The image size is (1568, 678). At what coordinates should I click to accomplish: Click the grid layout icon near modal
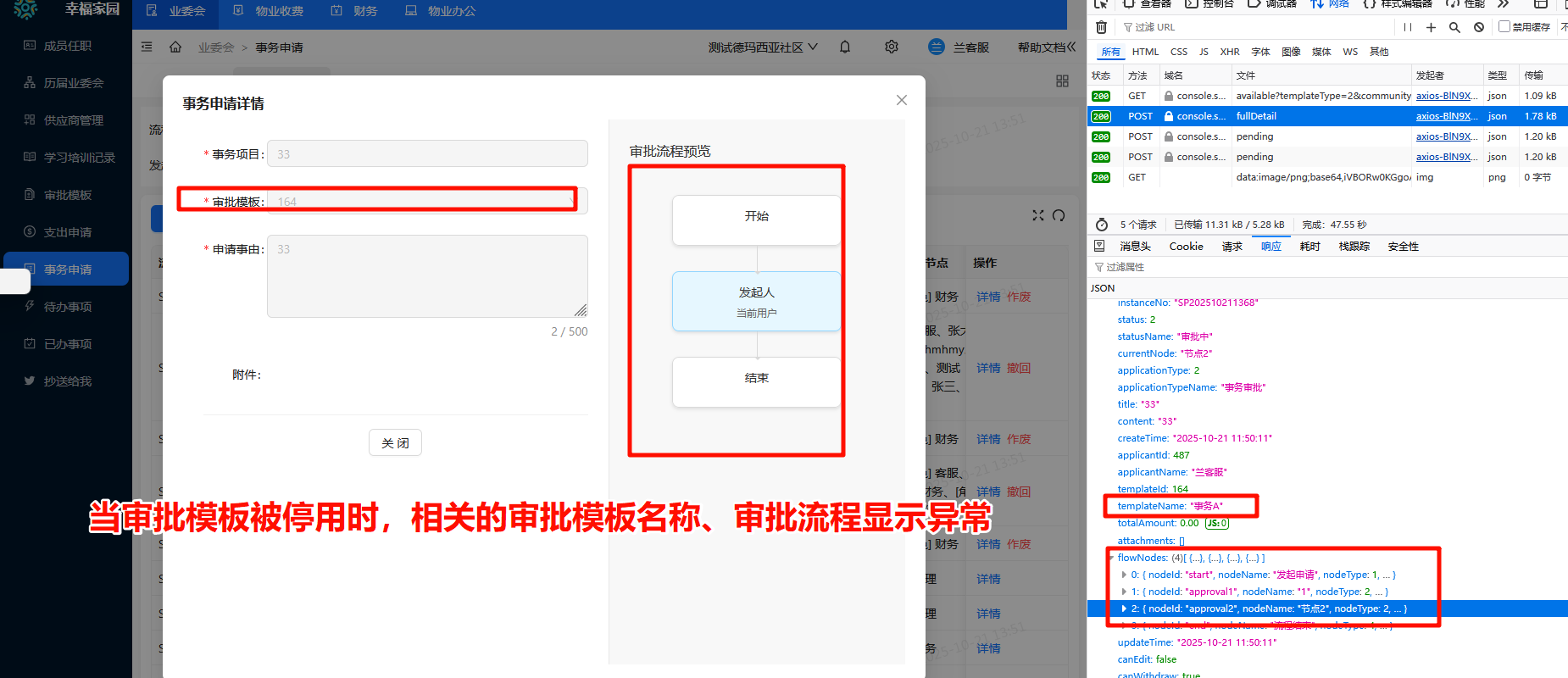click(x=1062, y=81)
